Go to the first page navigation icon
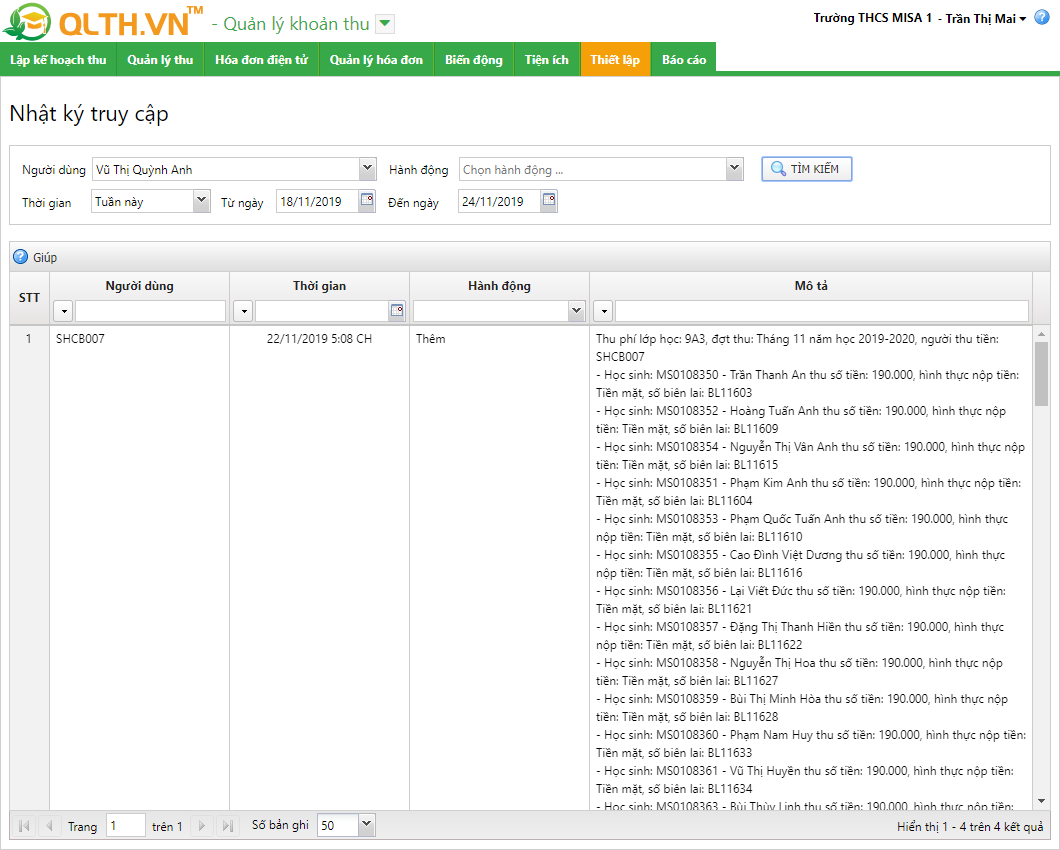The height and width of the screenshot is (850, 1060). tap(24, 826)
